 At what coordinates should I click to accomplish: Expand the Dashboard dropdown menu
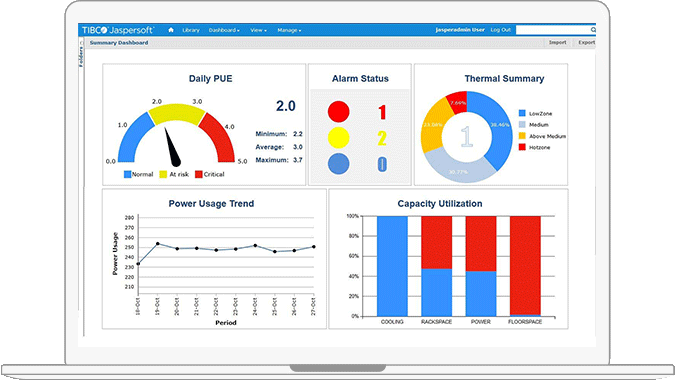click(224, 30)
